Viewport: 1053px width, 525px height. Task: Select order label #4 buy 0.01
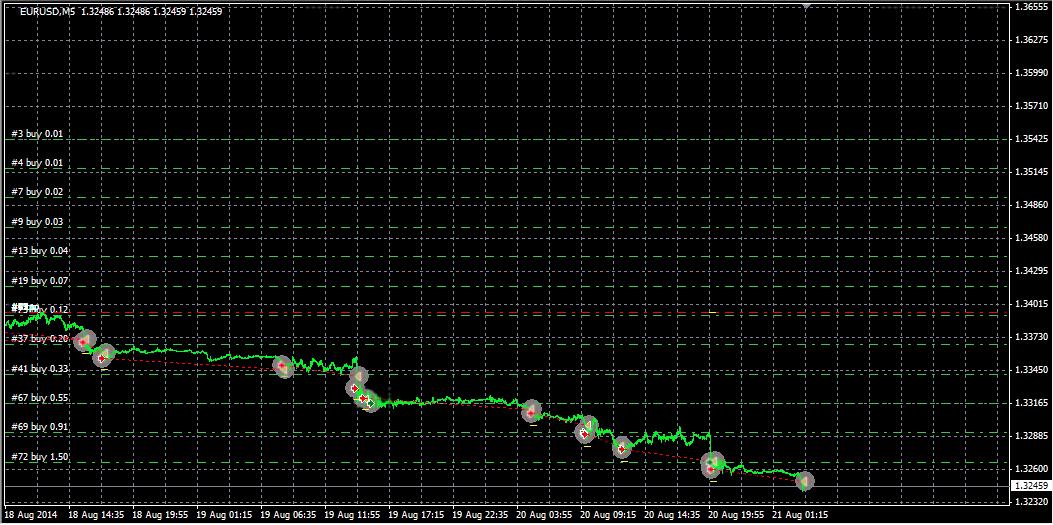(38, 163)
